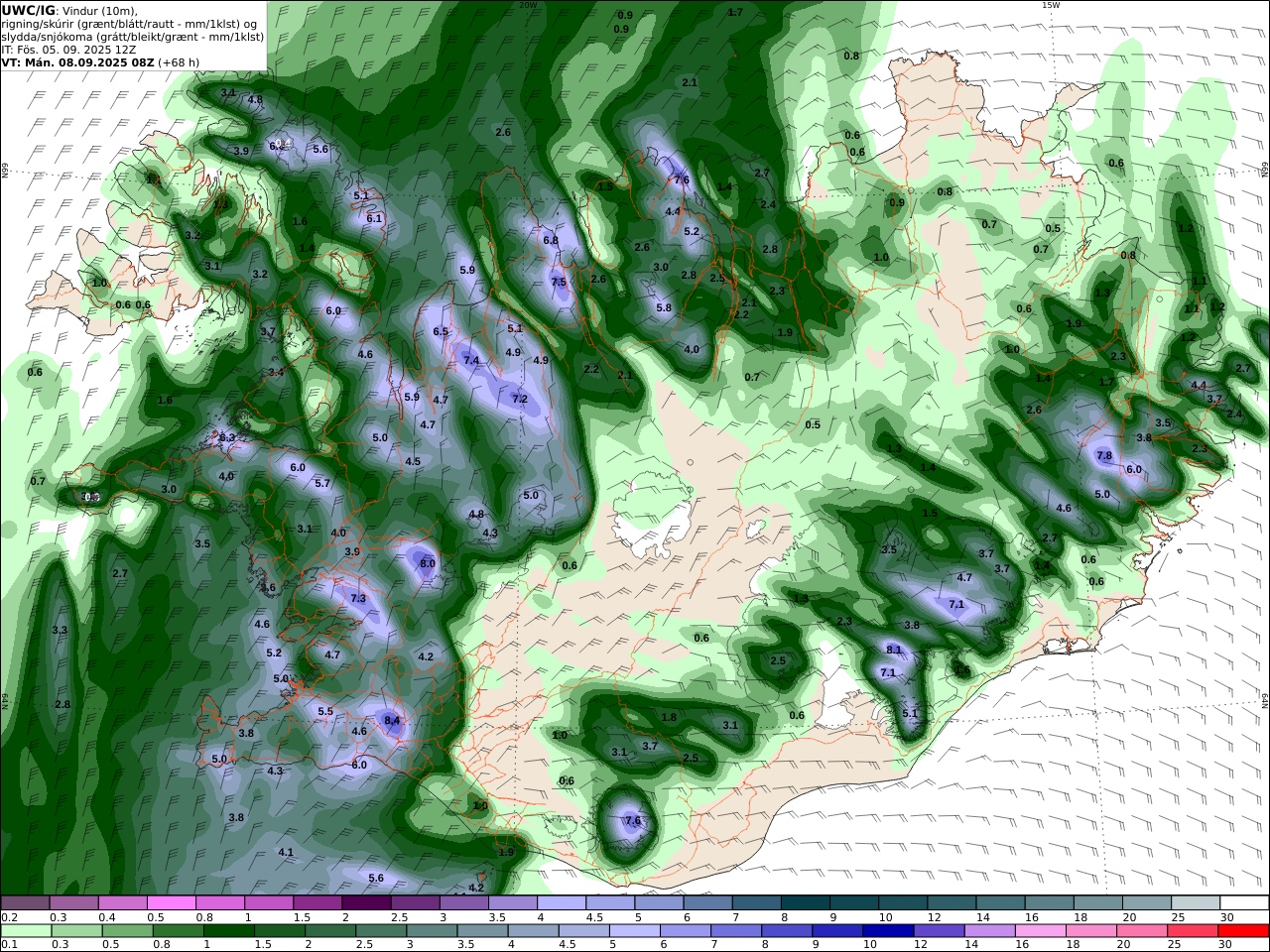The image size is (1270, 952).
Task: Click the '15W' longitude label
Action: [1051, 5]
